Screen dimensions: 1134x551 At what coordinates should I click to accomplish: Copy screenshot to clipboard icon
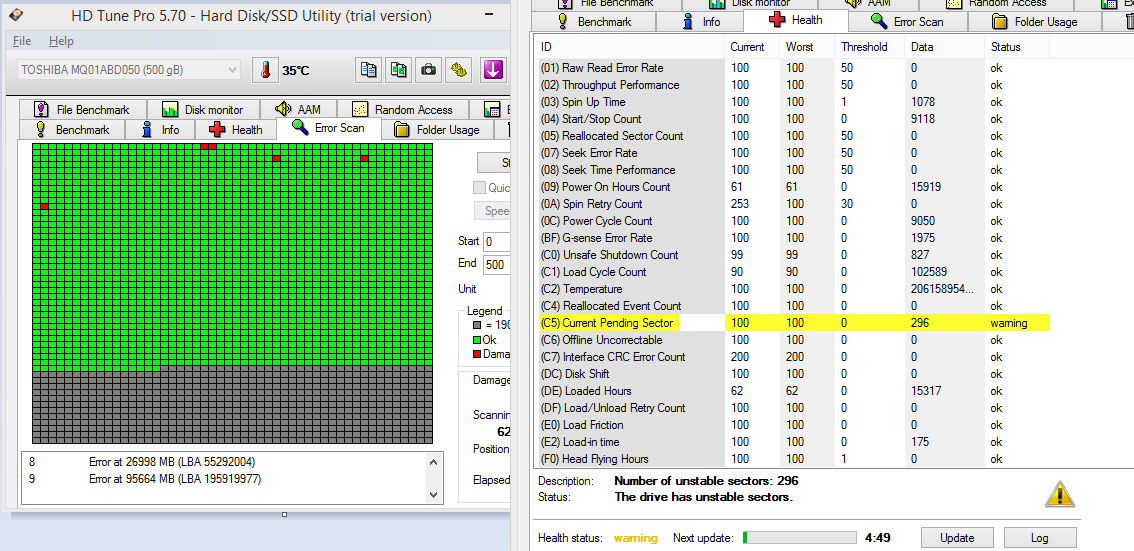(x=398, y=70)
